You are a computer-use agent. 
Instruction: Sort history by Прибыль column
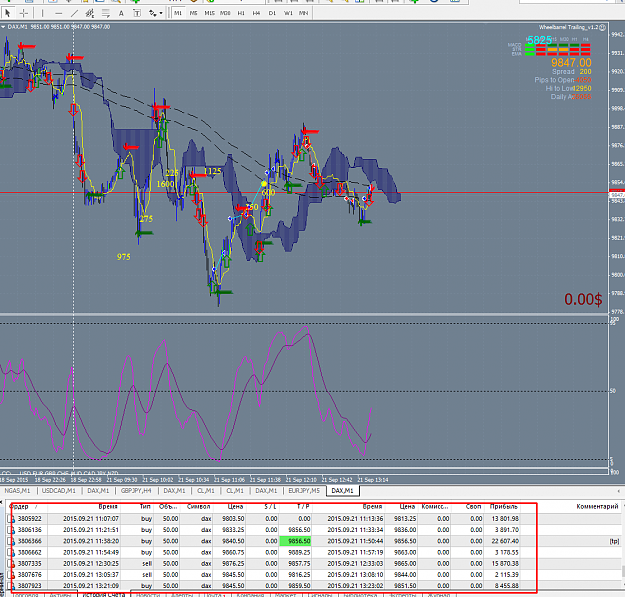coord(503,507)
